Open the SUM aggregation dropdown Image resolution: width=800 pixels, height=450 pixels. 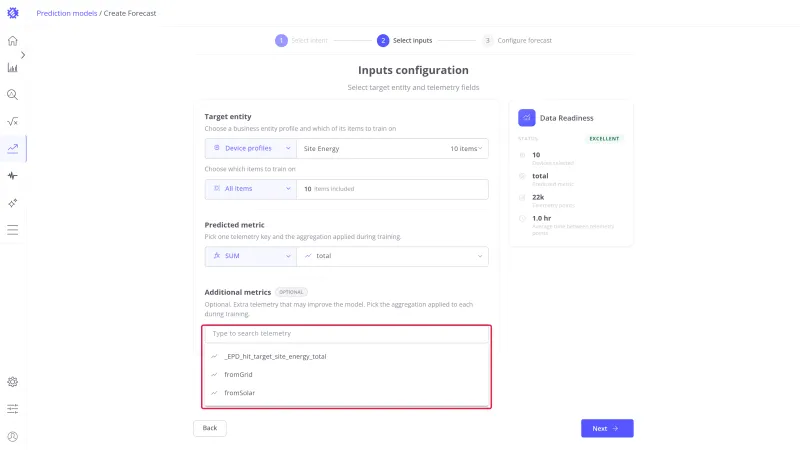click(251, 256)
